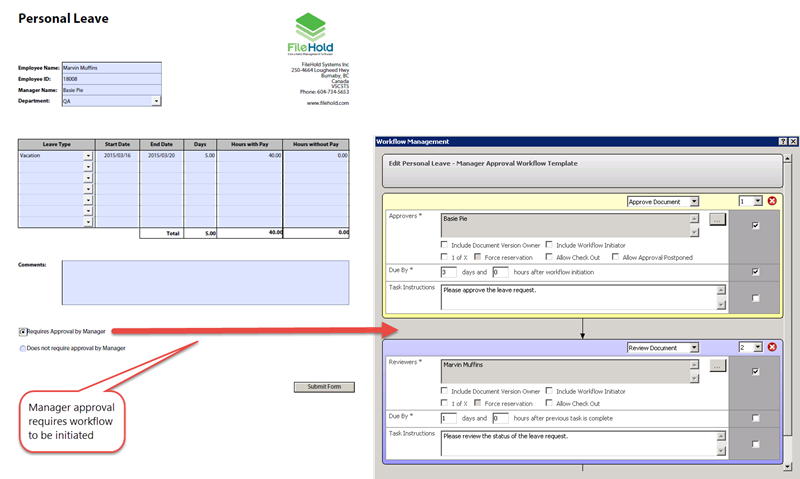
Task: Click the Hours with Pay cell 40.00
Action: (x=249, y=156)
